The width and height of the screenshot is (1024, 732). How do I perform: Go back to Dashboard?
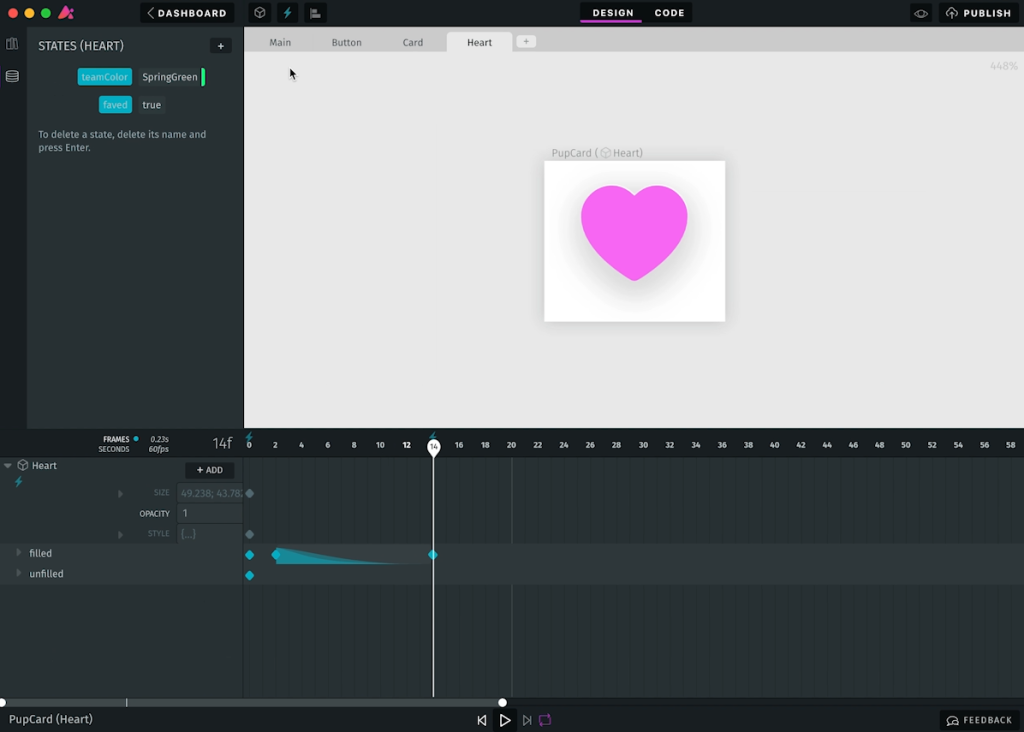click(x=187, y=13)
